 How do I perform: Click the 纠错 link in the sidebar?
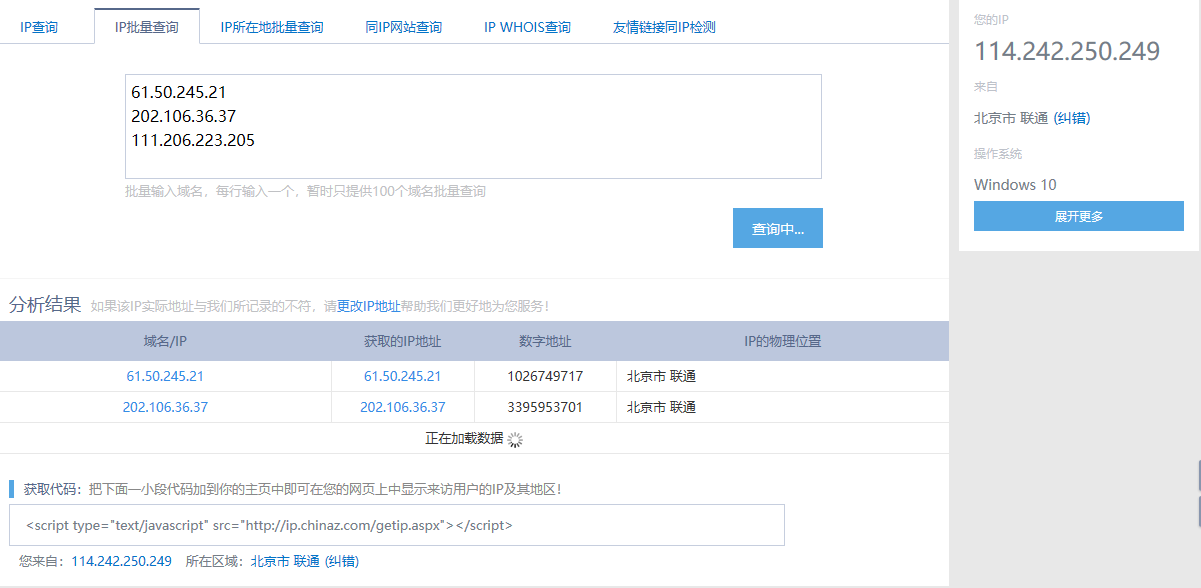pos(1072,118)
